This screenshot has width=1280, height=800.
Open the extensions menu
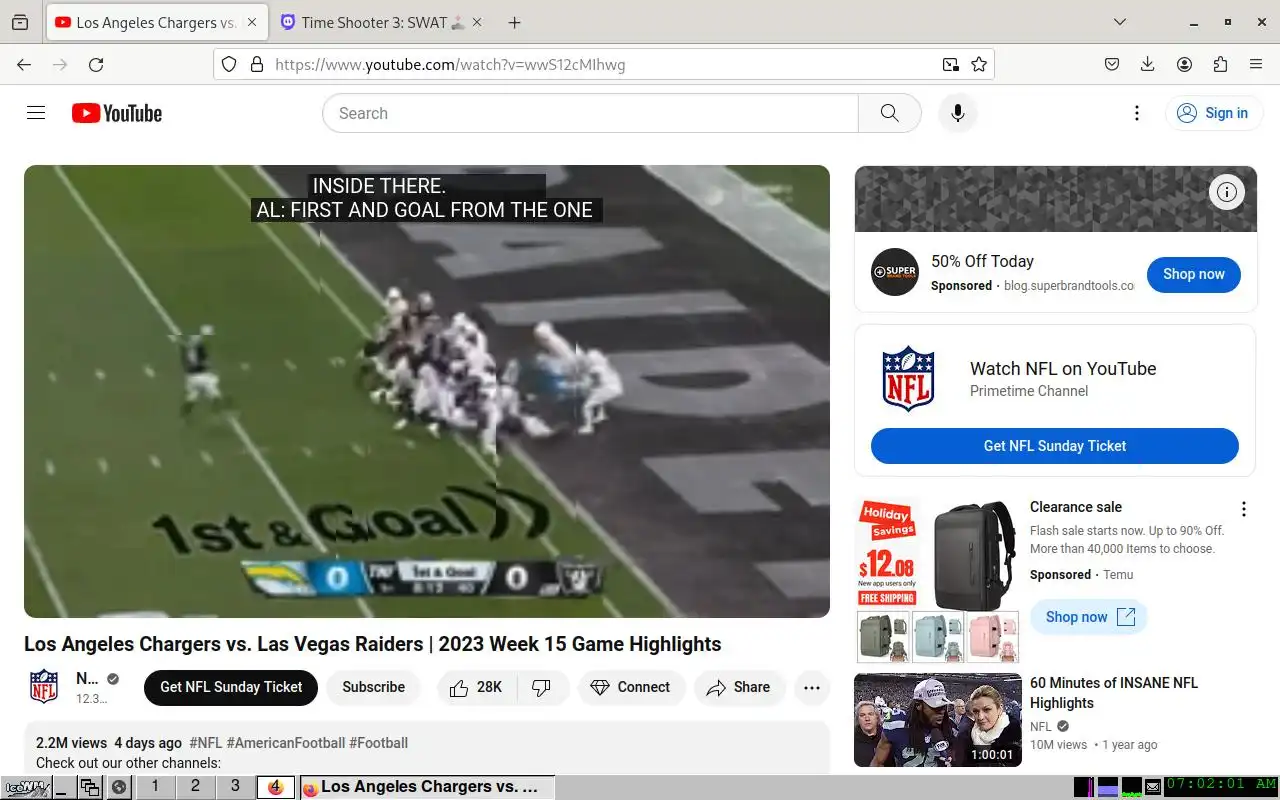click(1220, 64)
